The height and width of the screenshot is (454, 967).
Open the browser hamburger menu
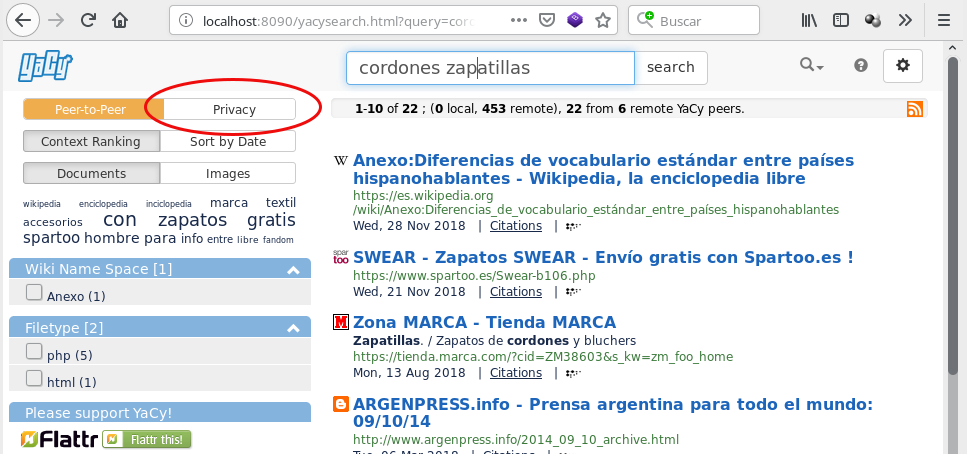pyautogui.click(x=944, y=20)
